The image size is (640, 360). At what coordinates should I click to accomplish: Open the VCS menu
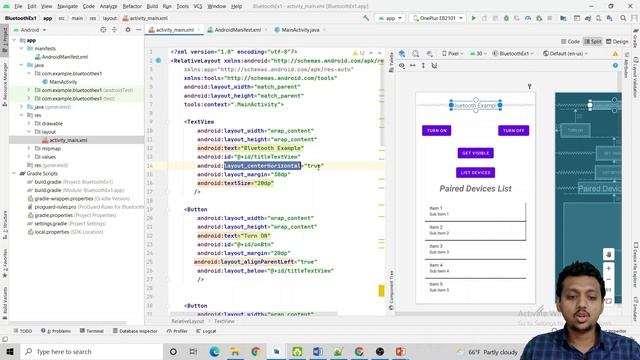[x=198, y=6]
